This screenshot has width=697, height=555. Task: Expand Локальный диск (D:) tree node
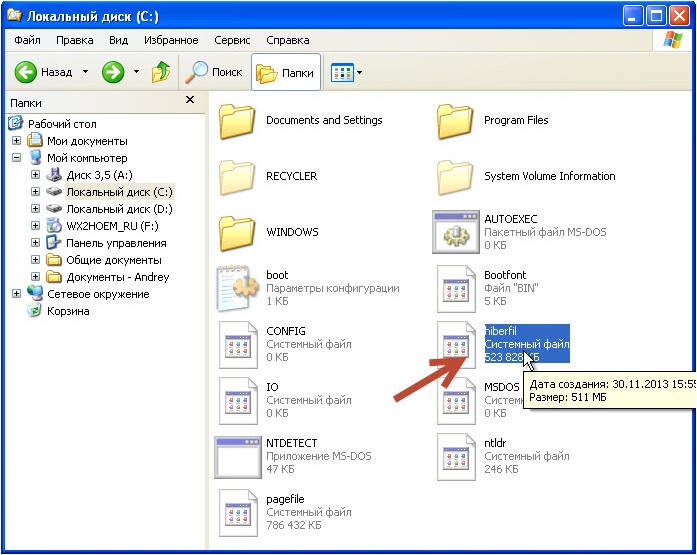tap(36, 208)
